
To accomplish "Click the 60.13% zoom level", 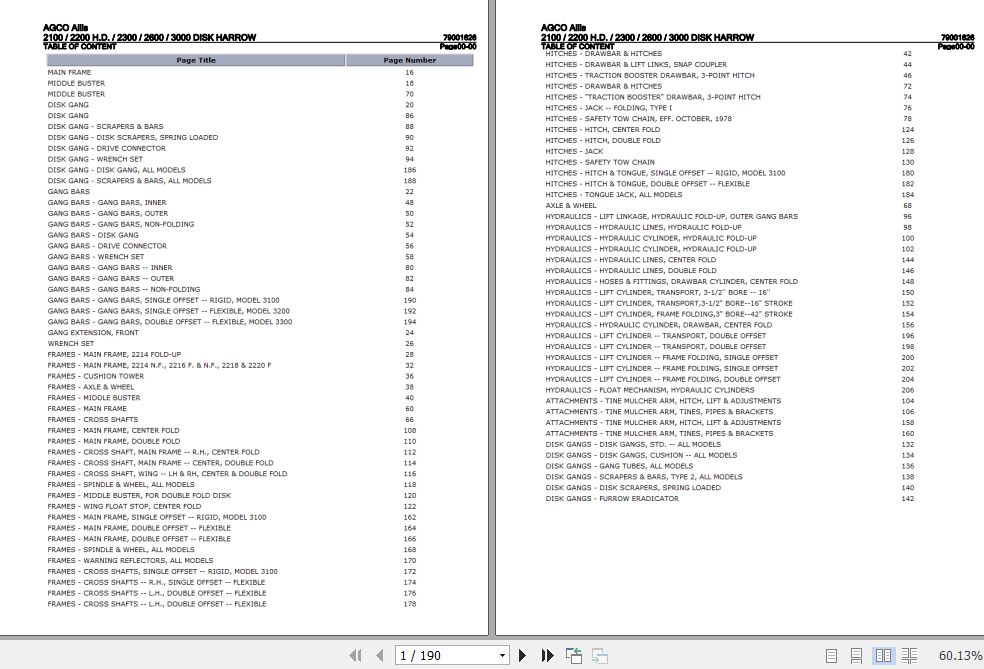I will coord(960,656).
